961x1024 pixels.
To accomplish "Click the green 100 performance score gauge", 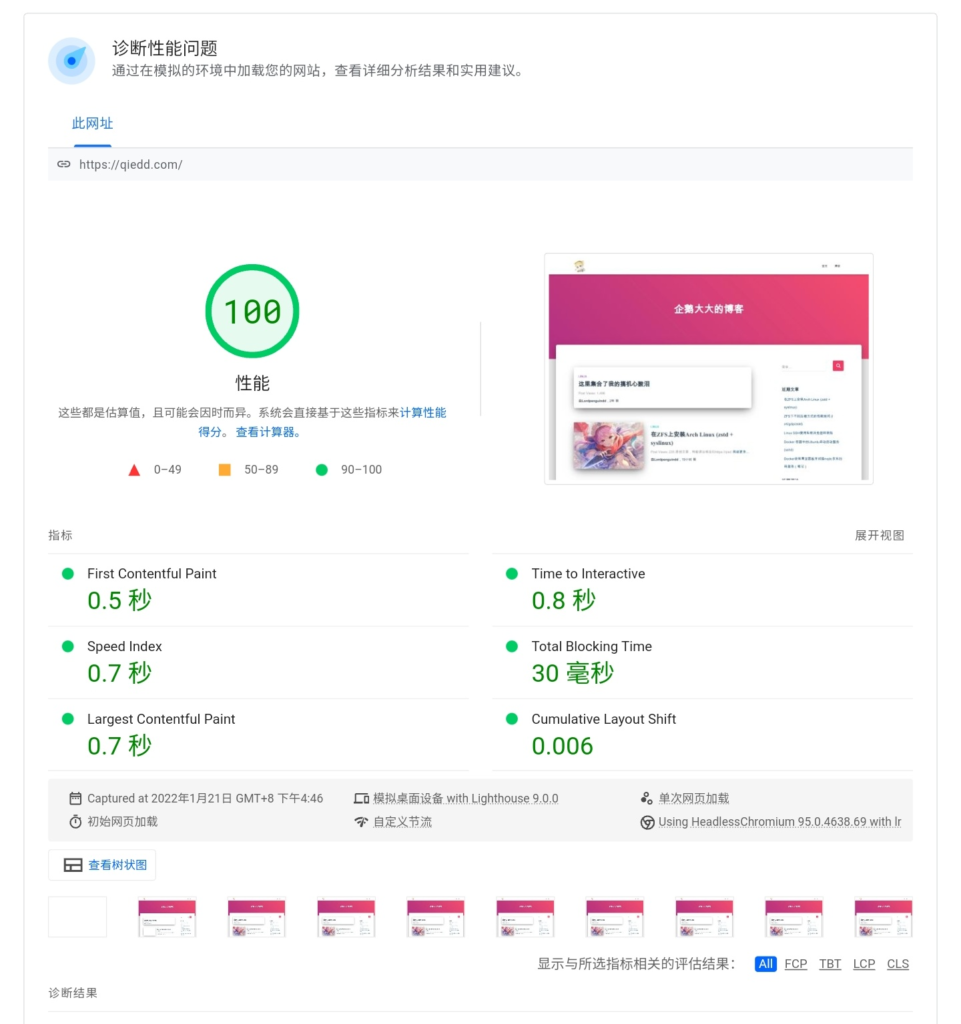I will coord(252,311).
